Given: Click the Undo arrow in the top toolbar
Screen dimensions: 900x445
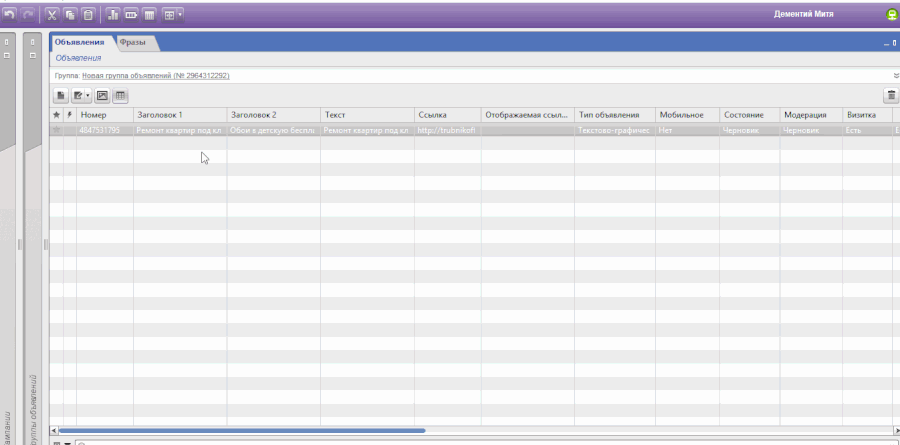Looking at the screenshot, I should [x=9, y=15].
